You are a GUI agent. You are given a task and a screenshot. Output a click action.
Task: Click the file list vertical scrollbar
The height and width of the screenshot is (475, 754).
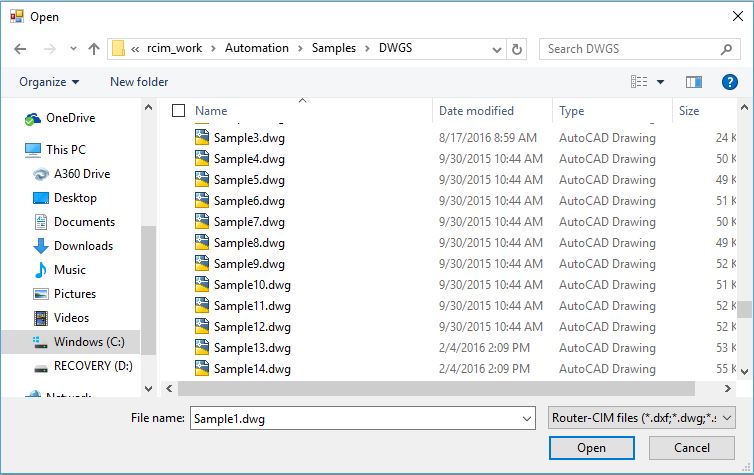(x=745, y=240)
